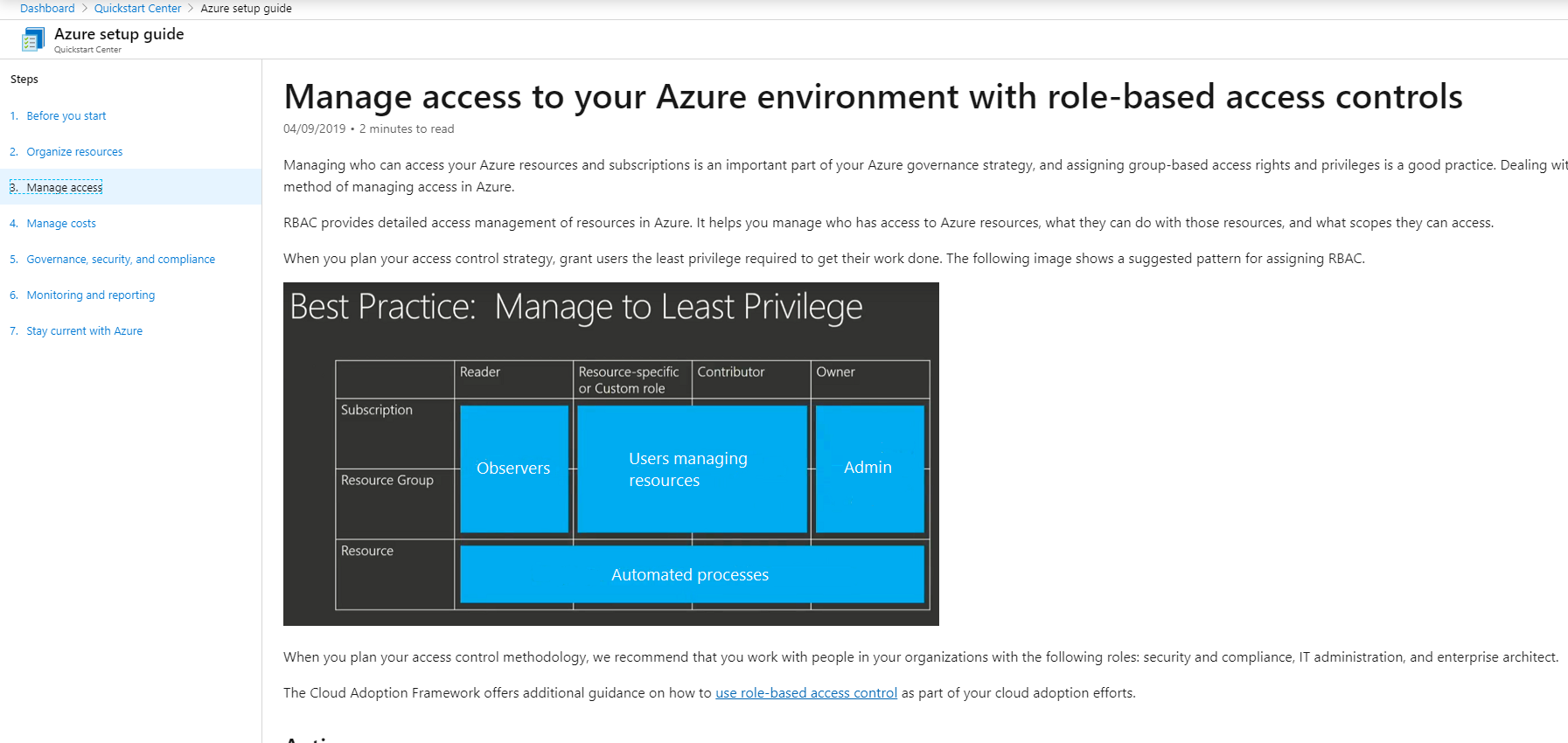Click the Contributor column header in diagram
Viewport: 1568px width, 743px height.
pyautogui.click(x=731, y=372)
